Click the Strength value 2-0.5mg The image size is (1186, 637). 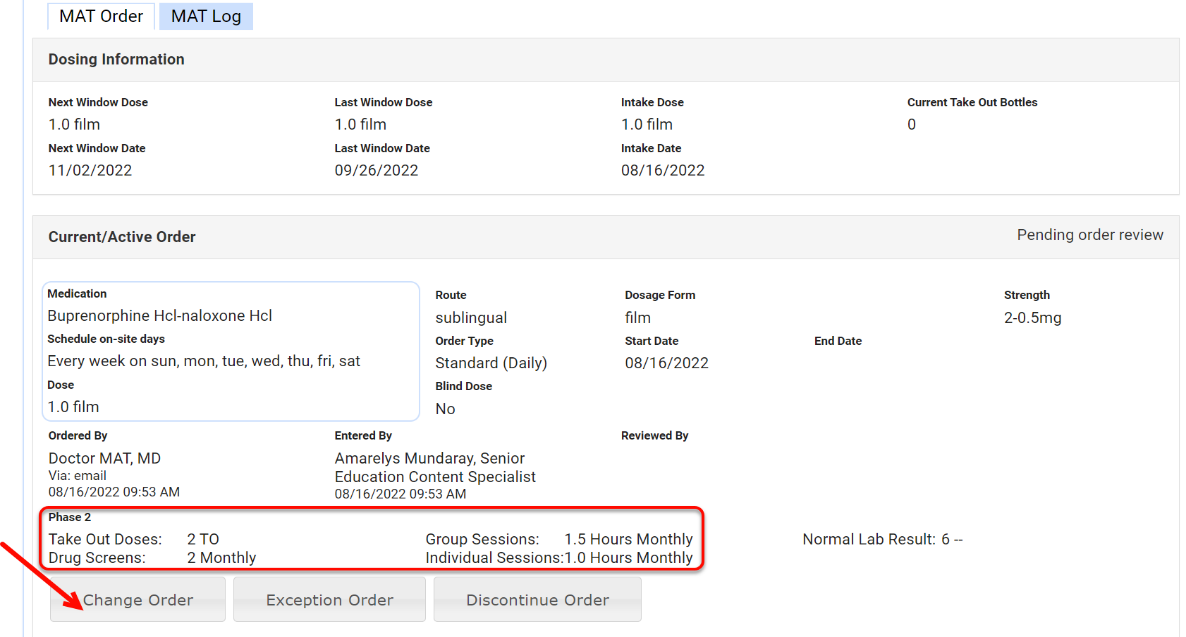point(1032,318)
